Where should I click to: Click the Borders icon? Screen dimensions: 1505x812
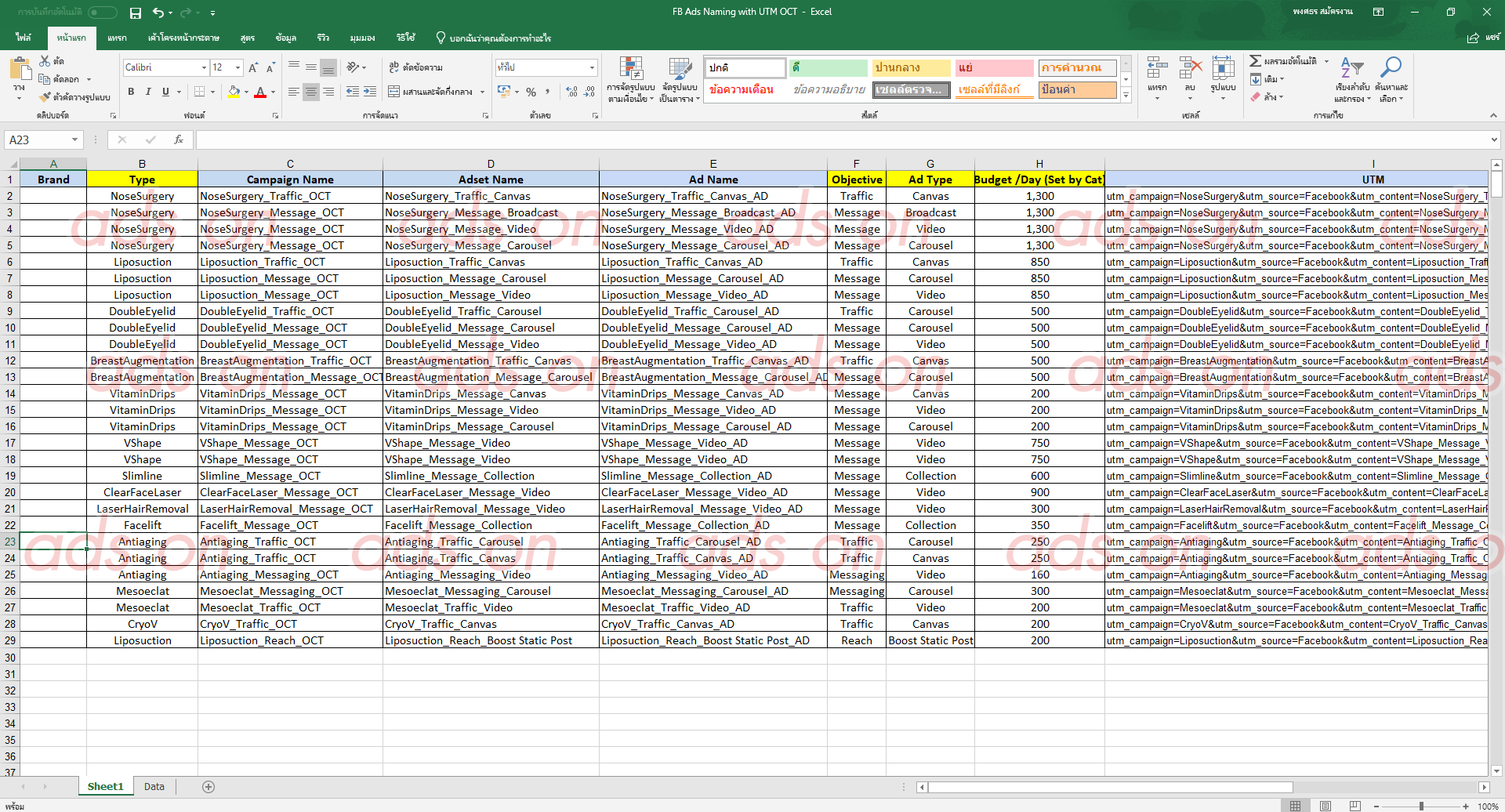(x=200, y=92)
